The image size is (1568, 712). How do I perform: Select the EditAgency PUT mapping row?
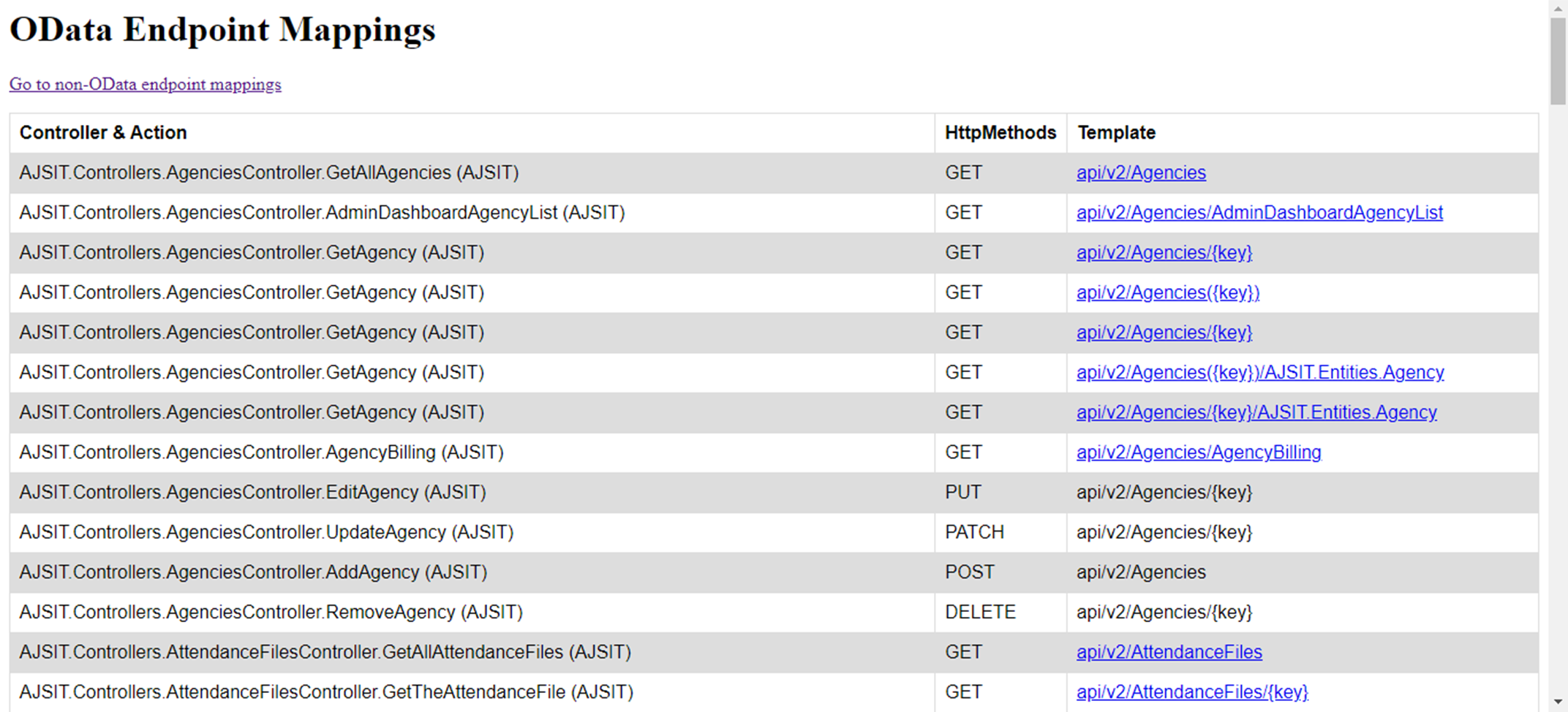tap(468, 492)
